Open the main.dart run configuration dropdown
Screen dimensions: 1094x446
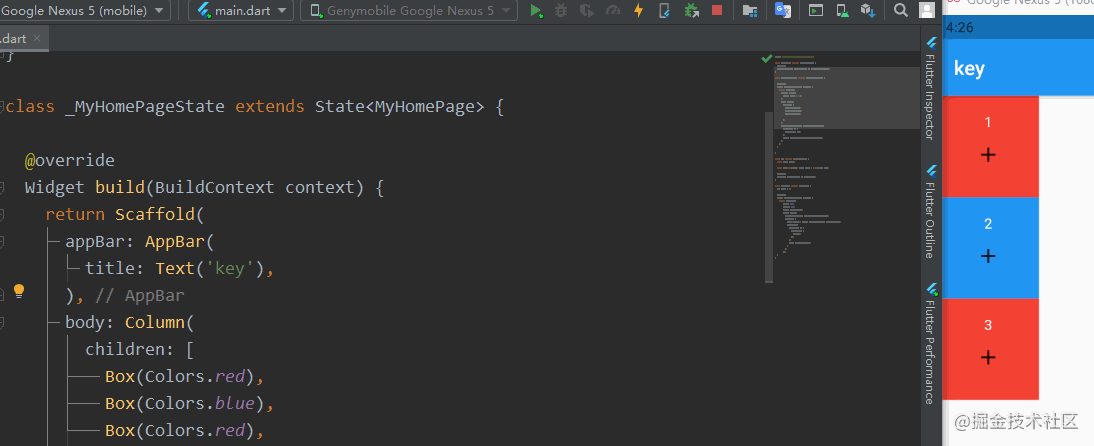[241, 10]
